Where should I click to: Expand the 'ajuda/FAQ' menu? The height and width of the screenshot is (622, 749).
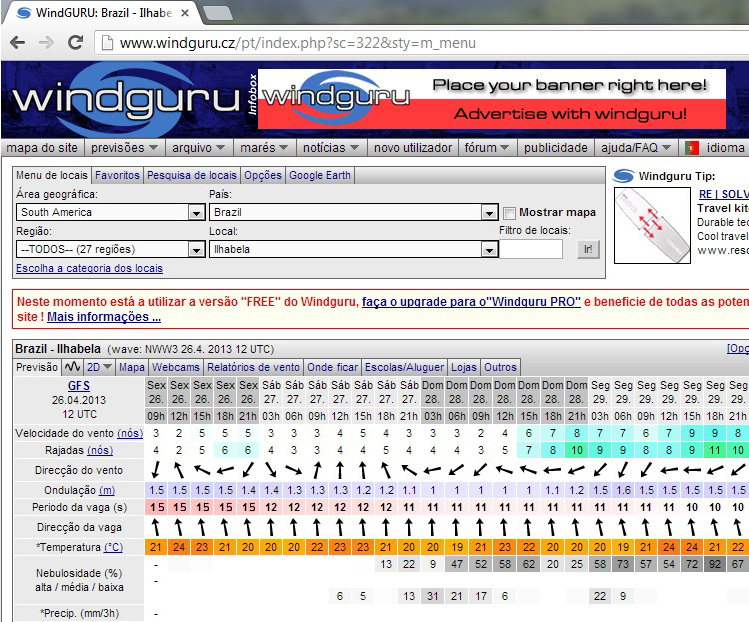point(636,148)
